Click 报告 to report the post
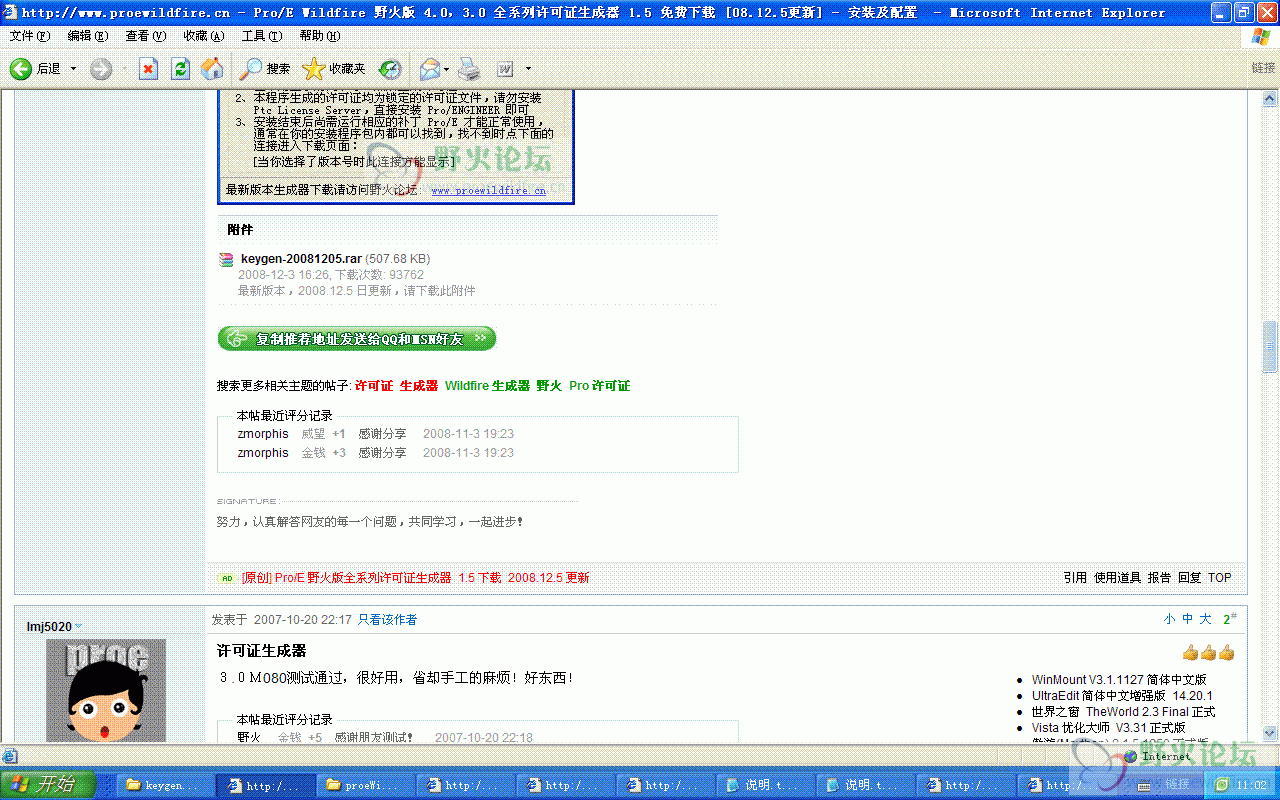This screenshot has height=800, width=1280. point(1159,578)
